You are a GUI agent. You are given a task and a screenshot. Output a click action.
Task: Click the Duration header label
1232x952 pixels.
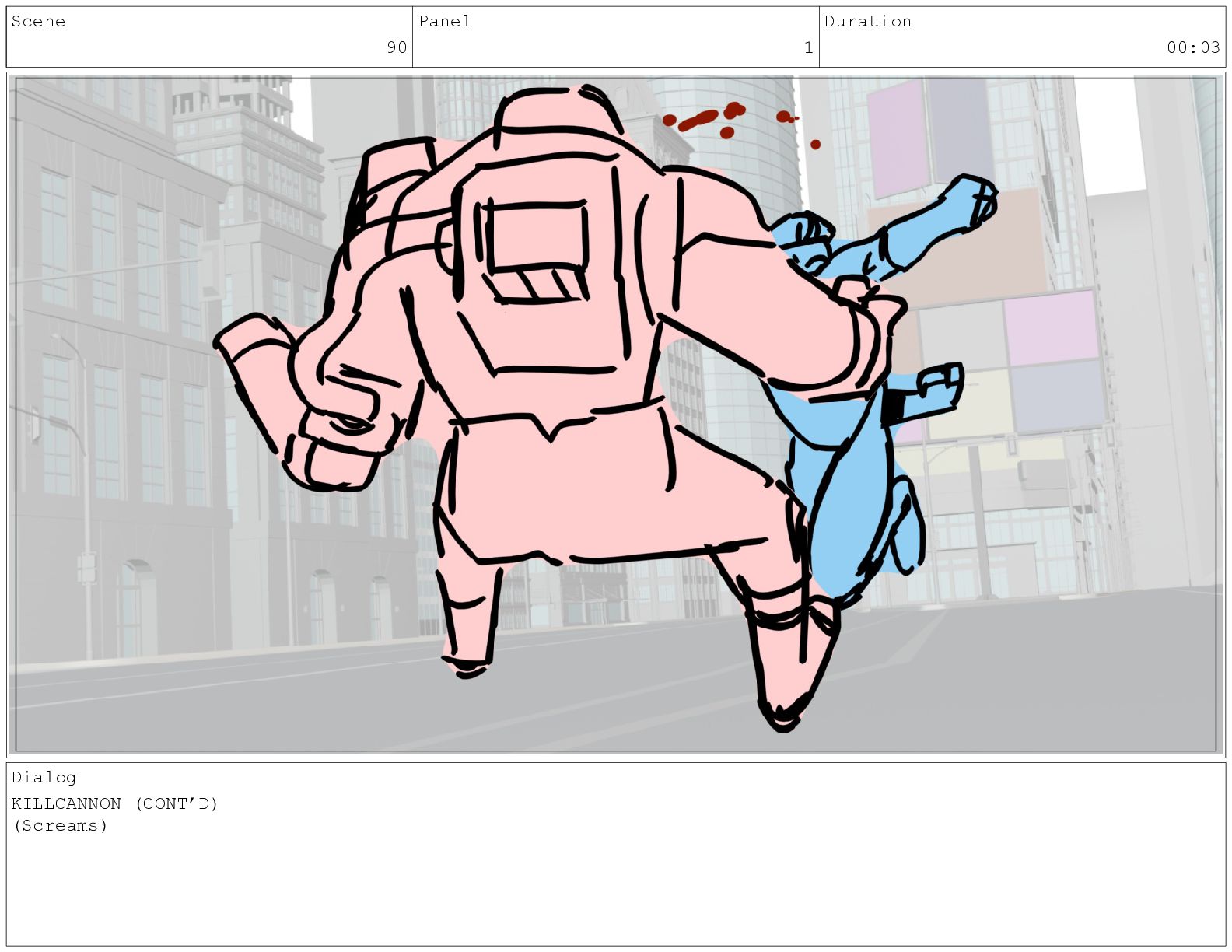[867, 22]
